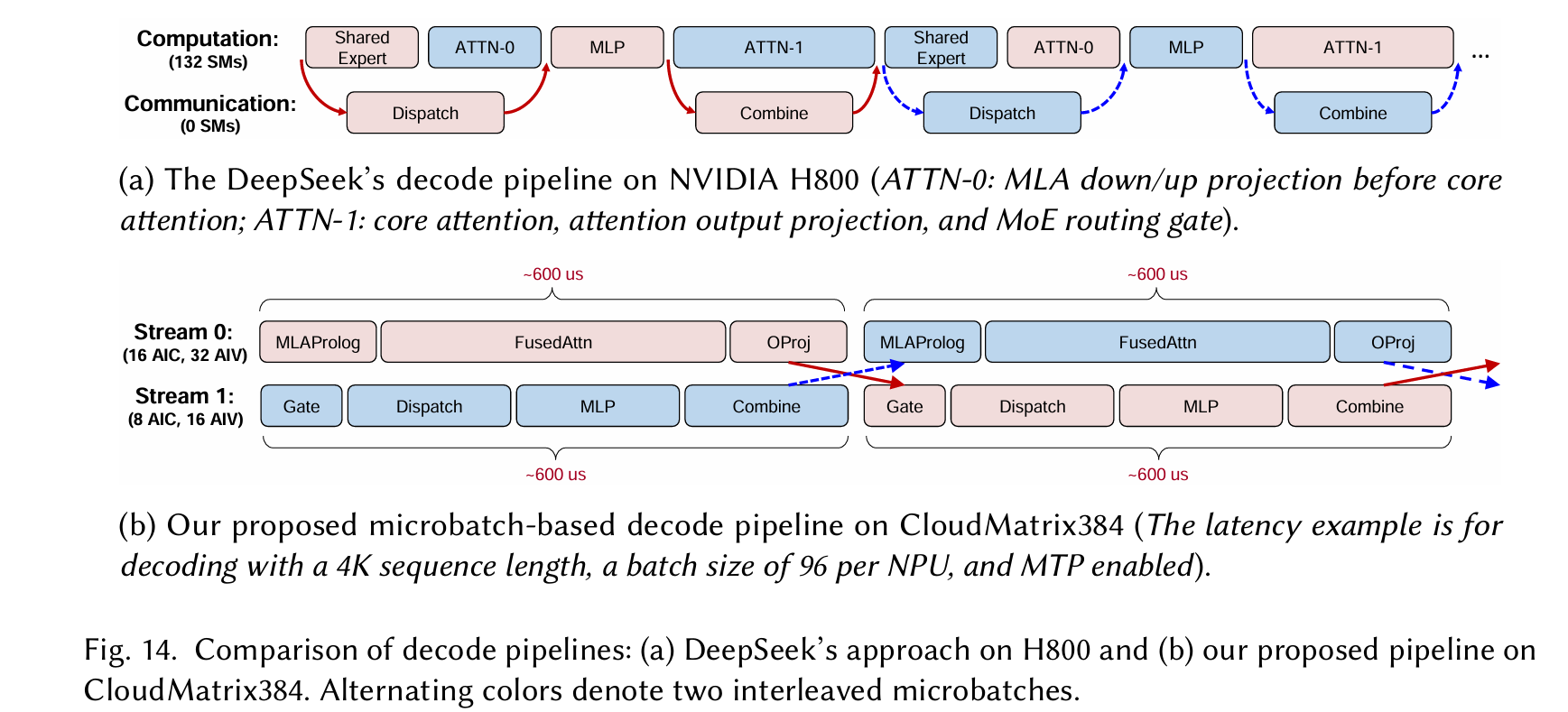Click the blue MLP block in Stream 1

tap(598, 406)
